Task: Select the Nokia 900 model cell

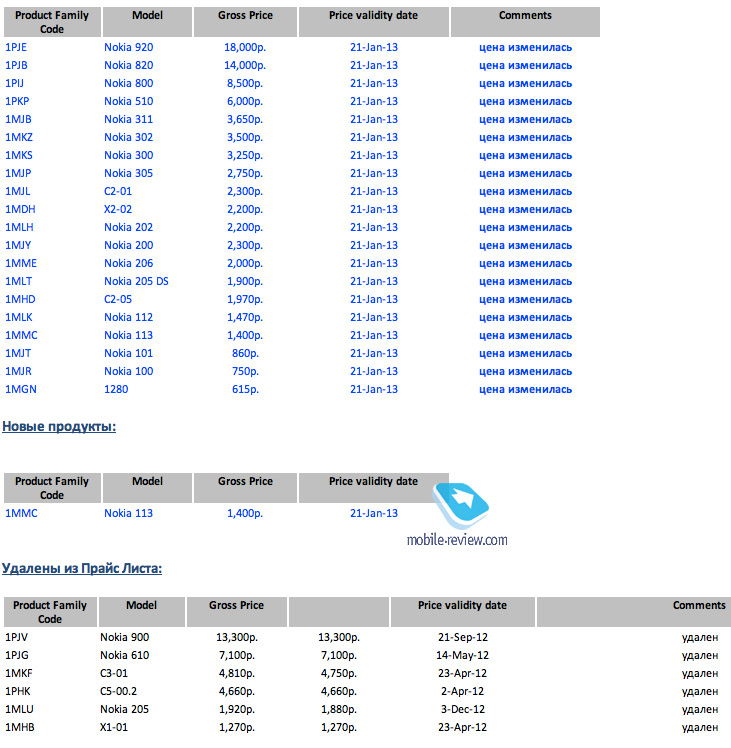Action: point(125,637)
